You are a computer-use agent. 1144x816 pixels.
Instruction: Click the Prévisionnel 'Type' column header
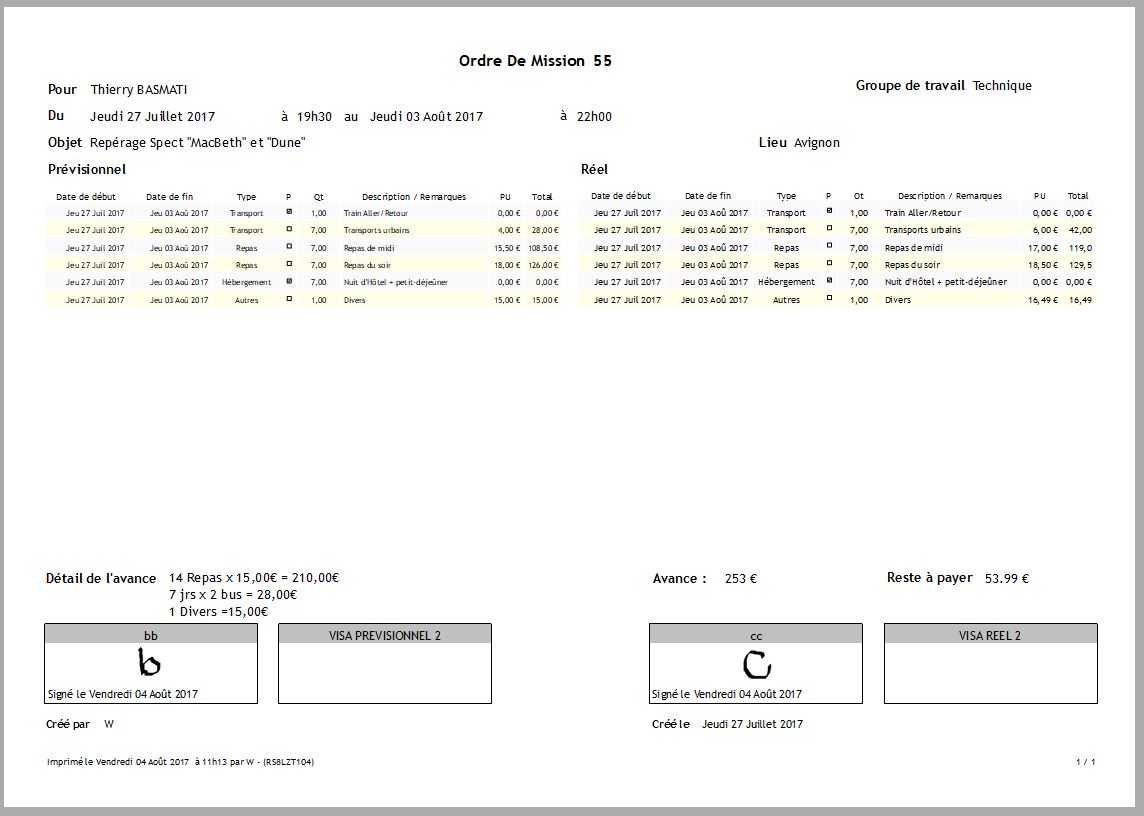246,197
